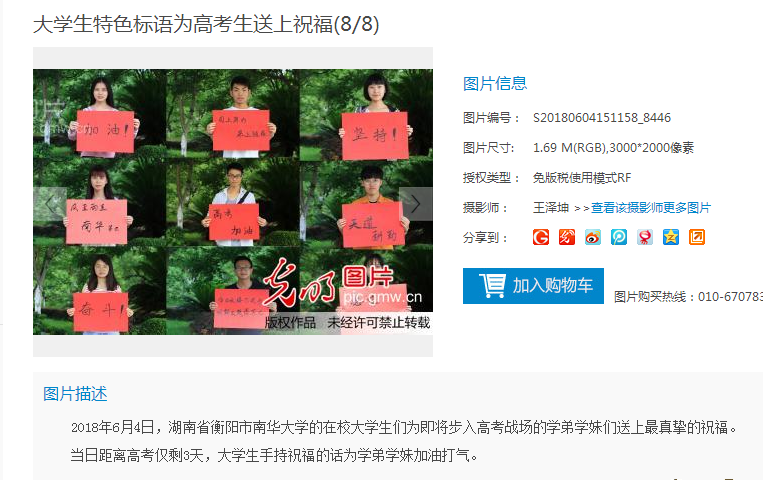Screen dimensions: 763x480
Task: Click photographer name 王泽坤
Action: (x=551, y=208)
